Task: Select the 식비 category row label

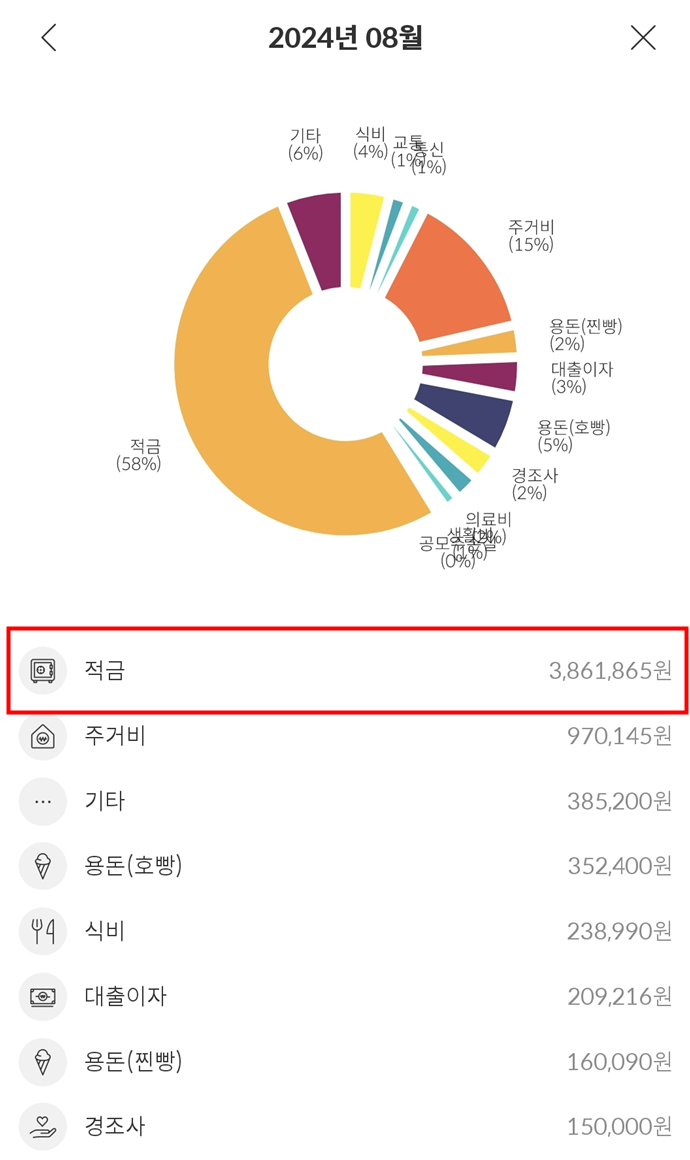Action: (105, 931)
